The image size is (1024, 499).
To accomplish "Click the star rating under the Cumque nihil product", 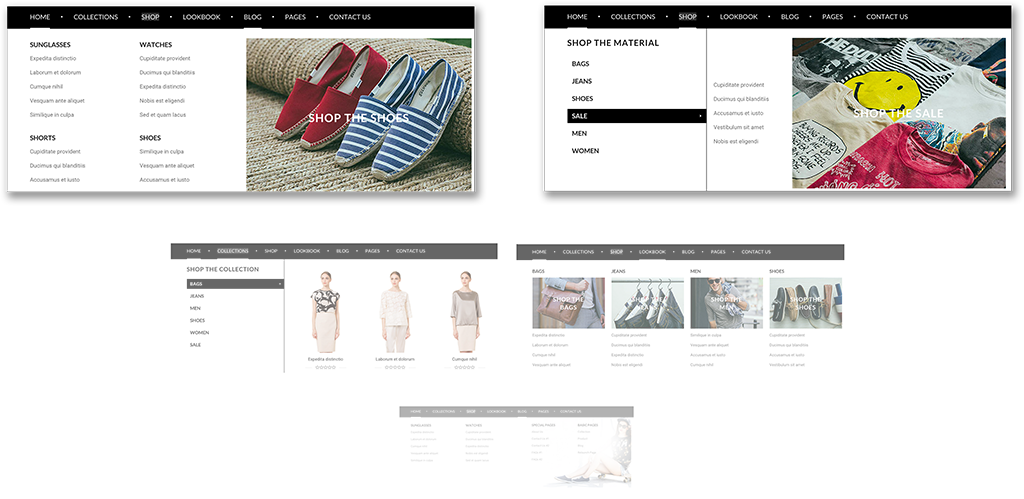I will [x=464, y=367].
